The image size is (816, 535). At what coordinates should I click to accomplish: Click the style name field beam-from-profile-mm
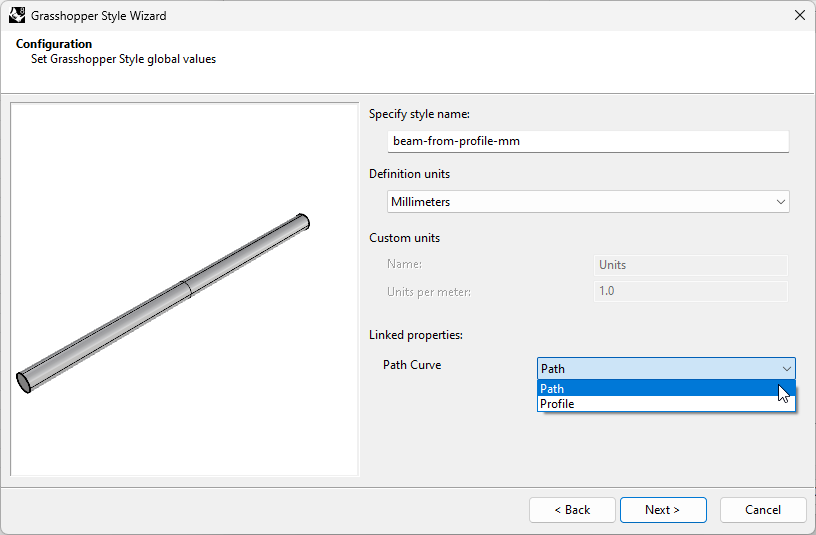[588, 142]
